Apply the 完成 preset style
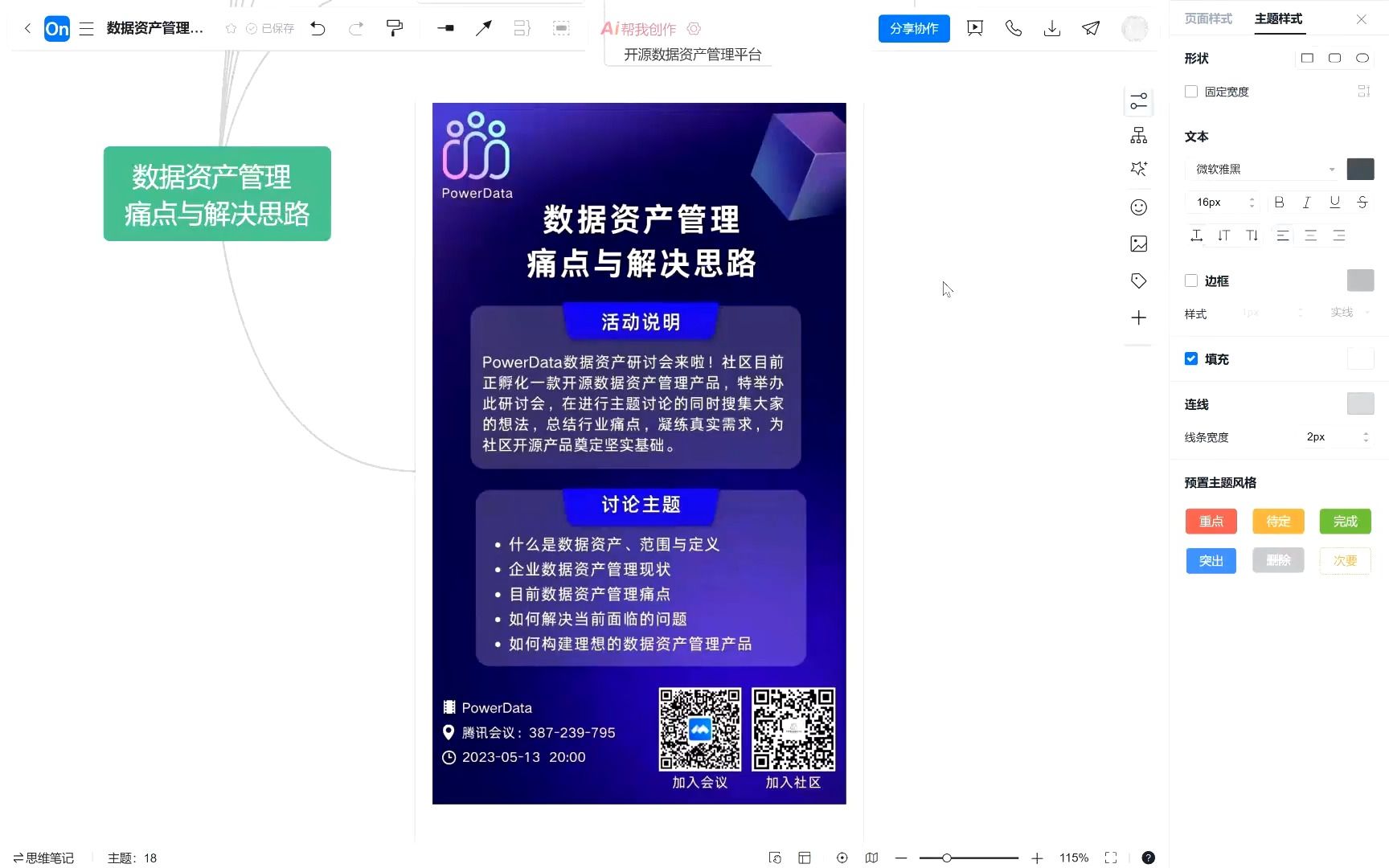 tap(1345, 522)
